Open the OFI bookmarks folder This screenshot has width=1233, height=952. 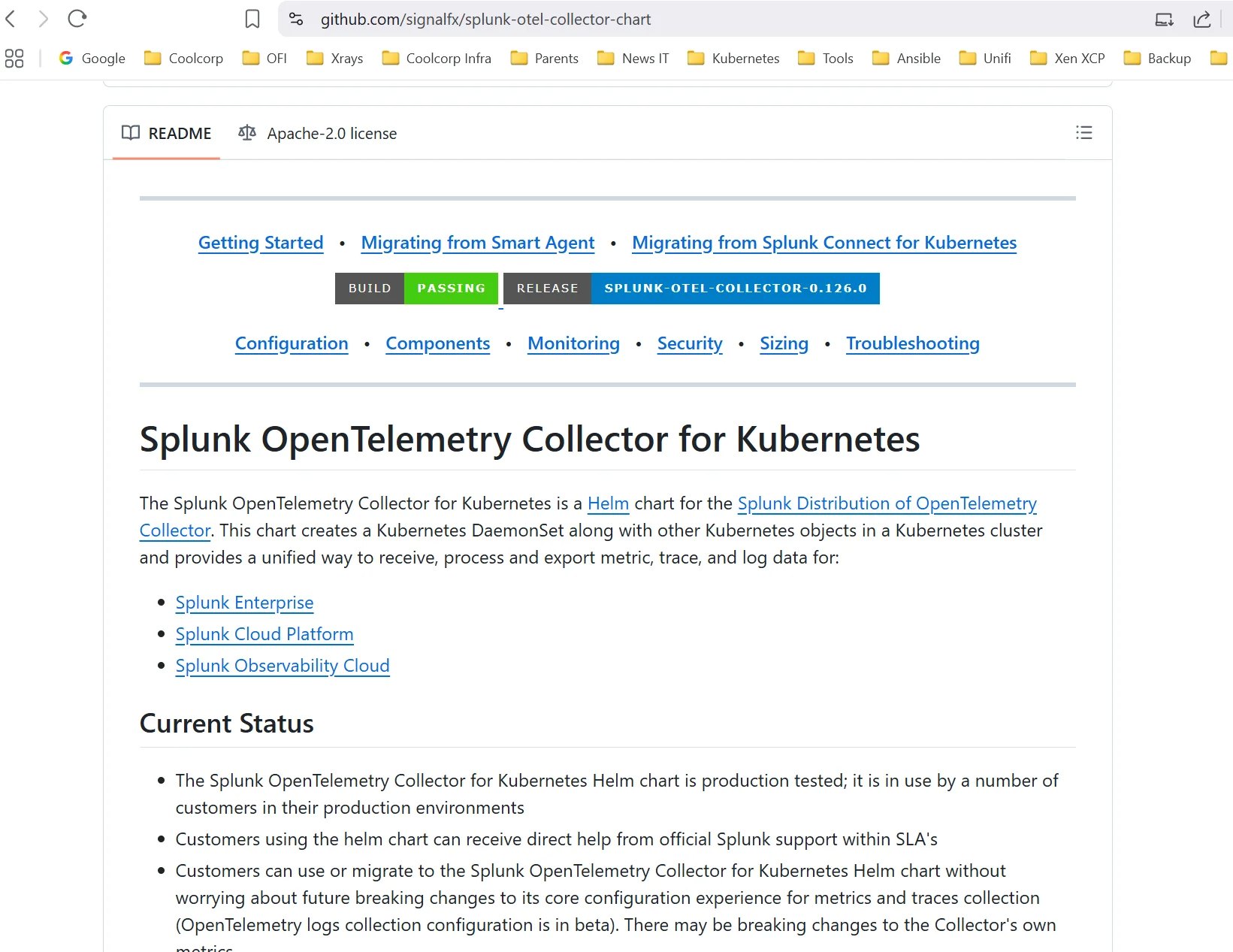point(264,58)
